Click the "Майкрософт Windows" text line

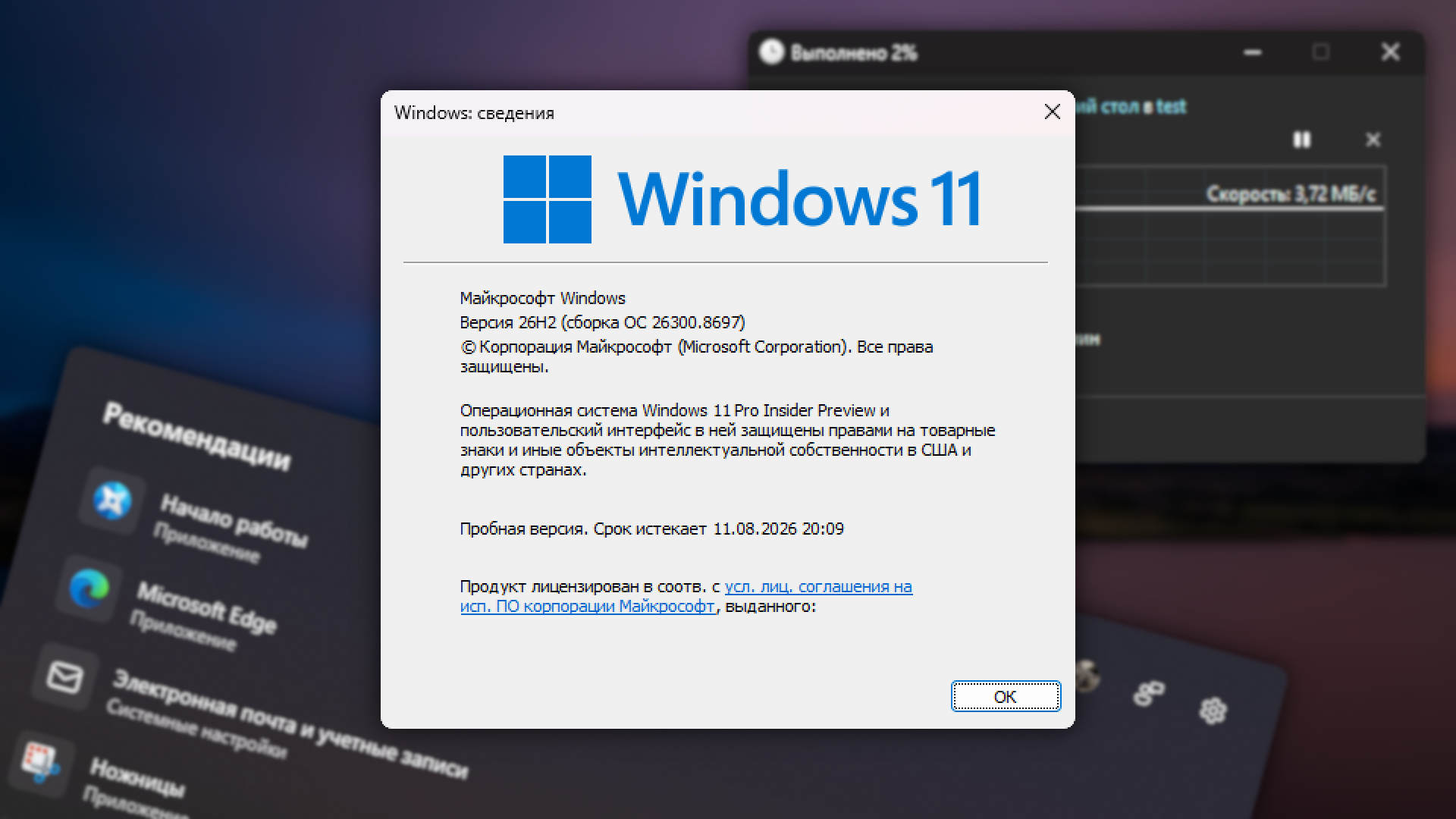click(542, 298)
